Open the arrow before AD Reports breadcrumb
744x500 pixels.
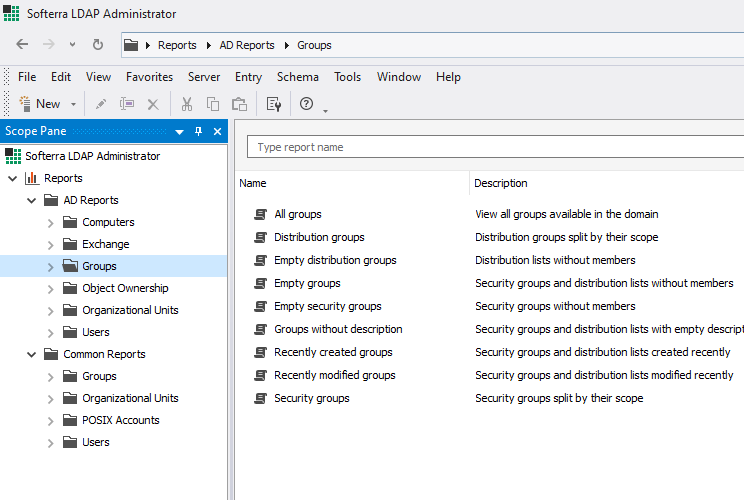tap(209, 45)
